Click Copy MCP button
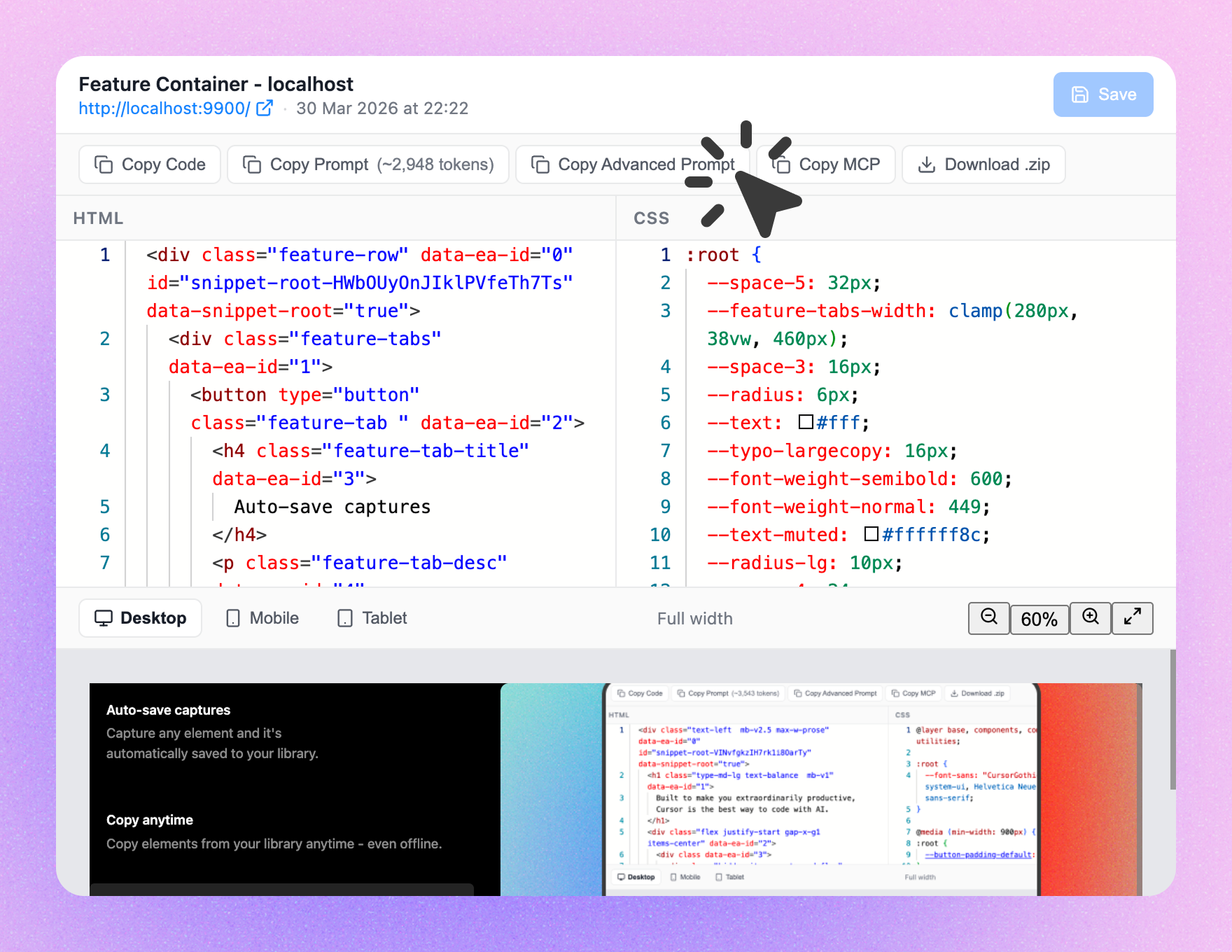 [826, 164]
